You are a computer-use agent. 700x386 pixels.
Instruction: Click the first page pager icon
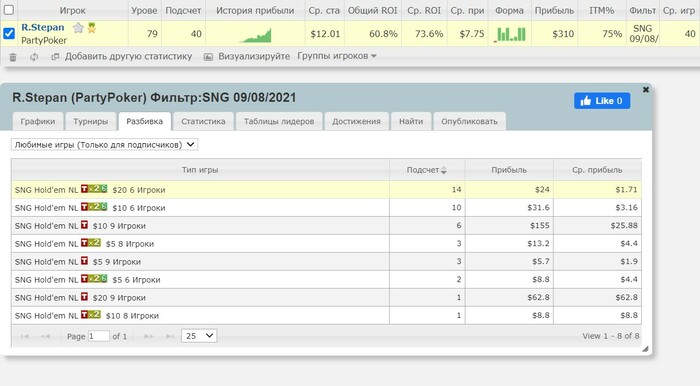coord(25,336)
